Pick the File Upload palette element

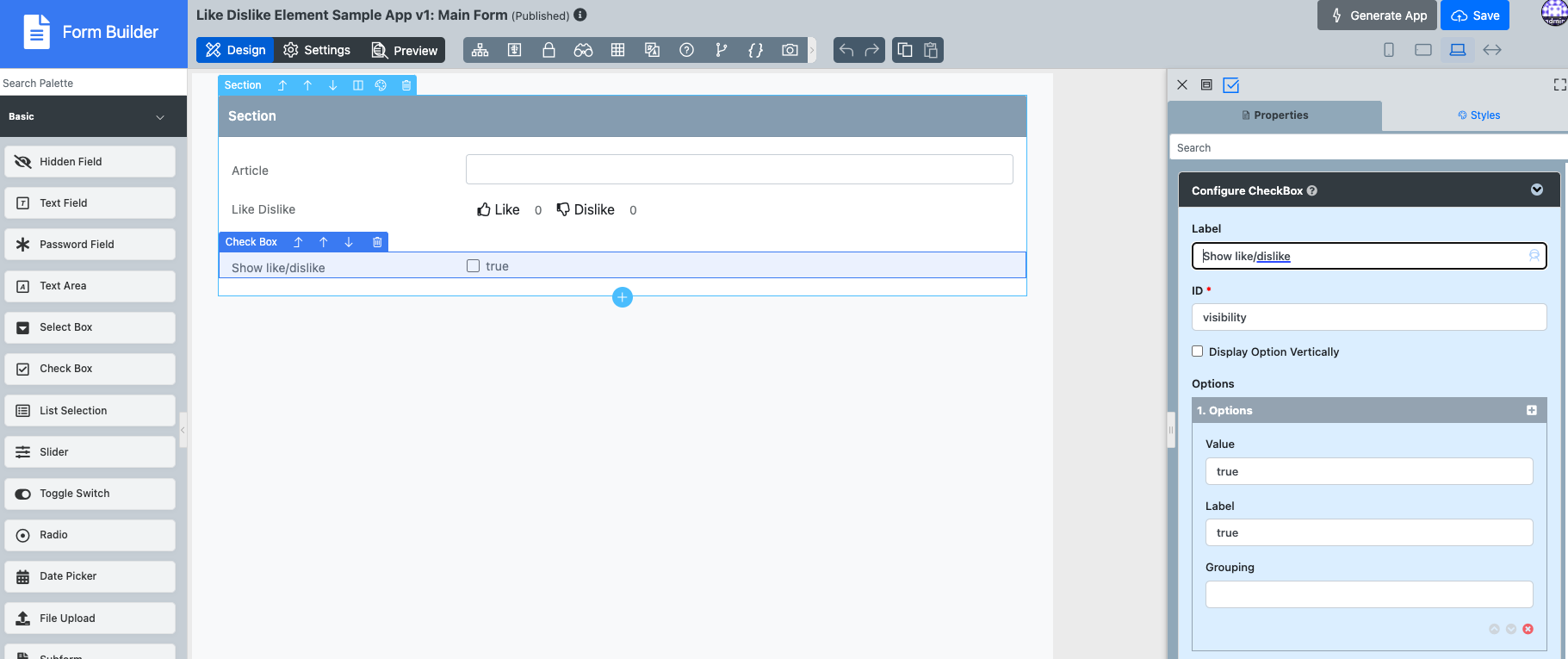click(x=90, y=618)
